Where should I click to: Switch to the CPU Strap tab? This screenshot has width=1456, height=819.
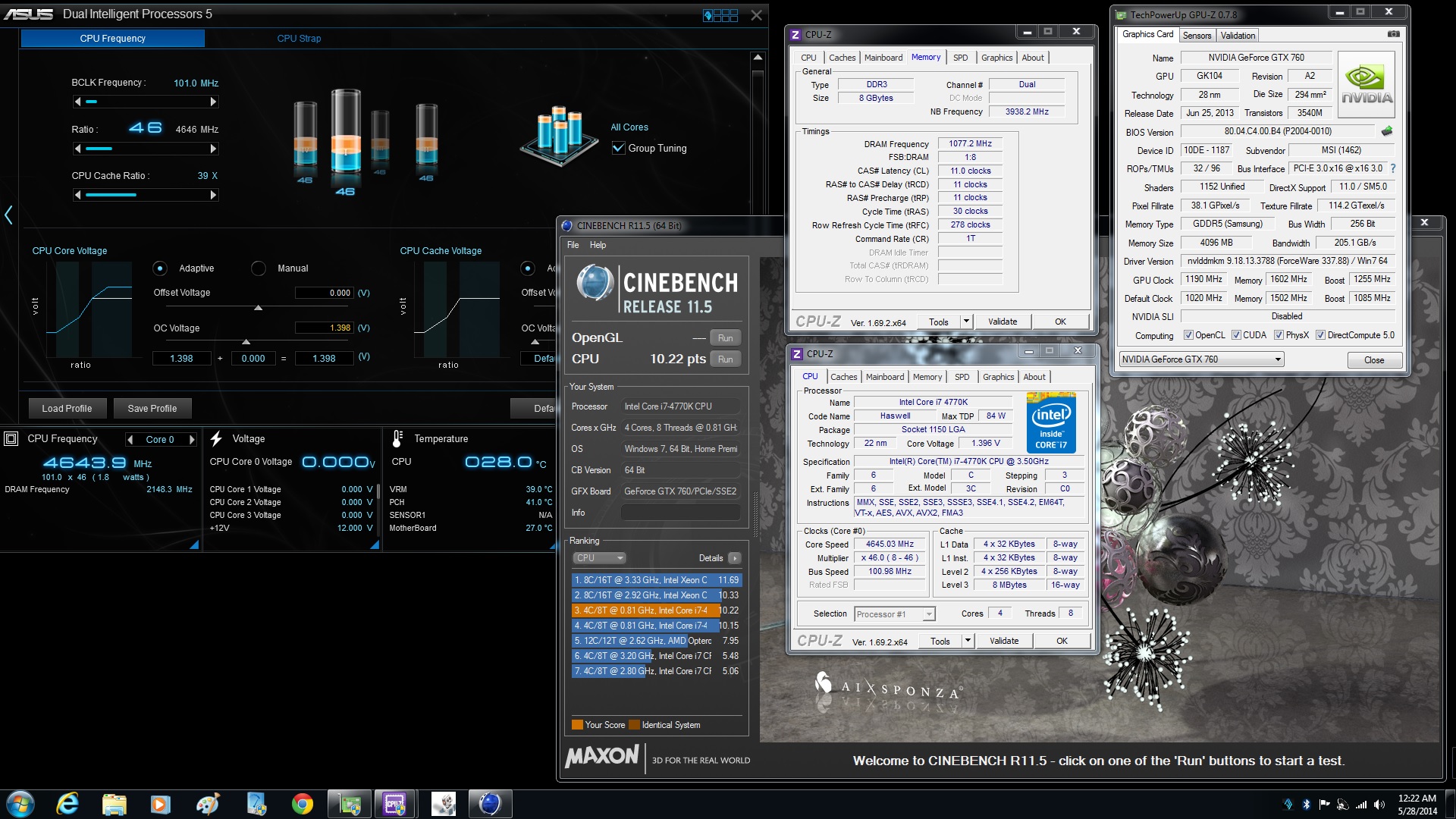pos(299,38)
